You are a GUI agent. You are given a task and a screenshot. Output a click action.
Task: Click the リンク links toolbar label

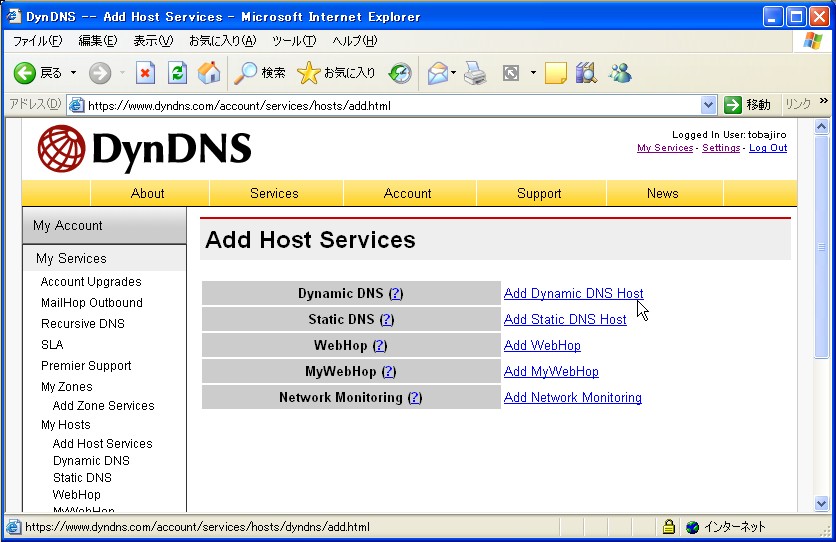point(798,104)
